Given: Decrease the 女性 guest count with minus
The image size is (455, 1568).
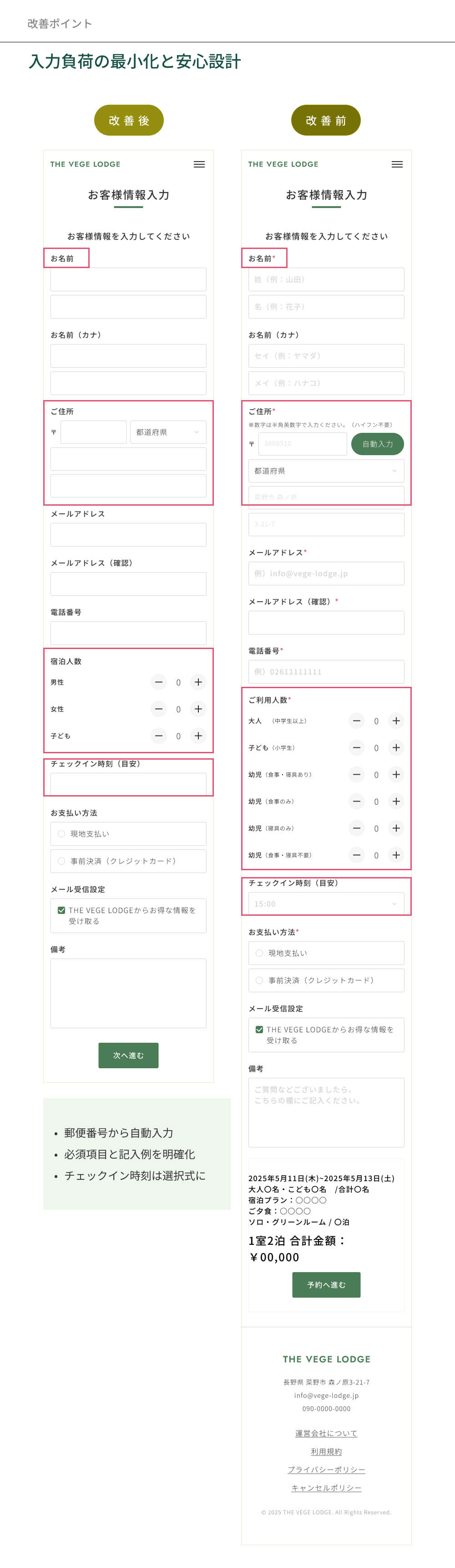Looking at the screenshot, I should 159,709.
